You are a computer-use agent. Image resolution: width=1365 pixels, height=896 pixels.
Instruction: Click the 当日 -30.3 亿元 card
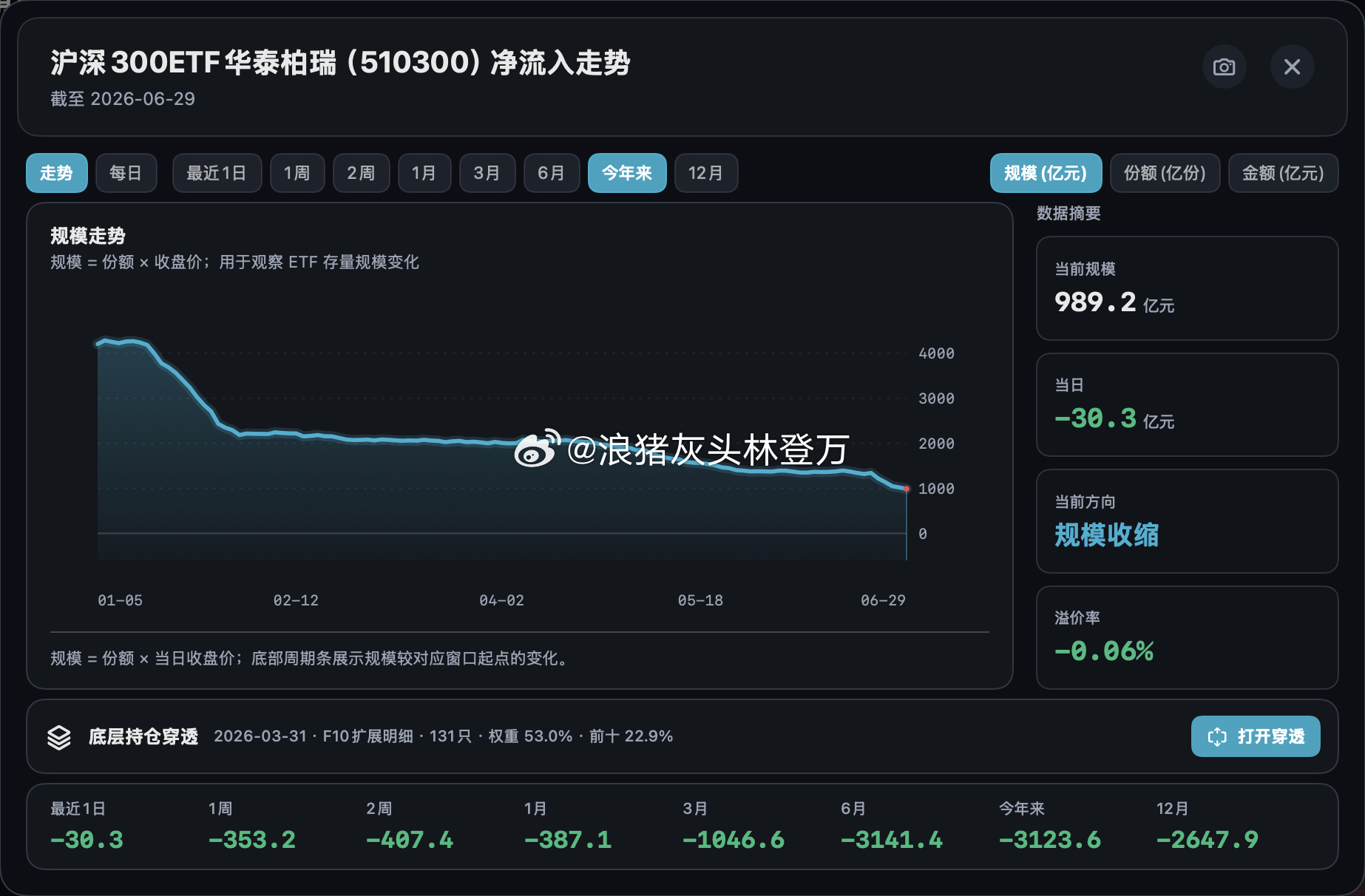tap(1187, 404)
